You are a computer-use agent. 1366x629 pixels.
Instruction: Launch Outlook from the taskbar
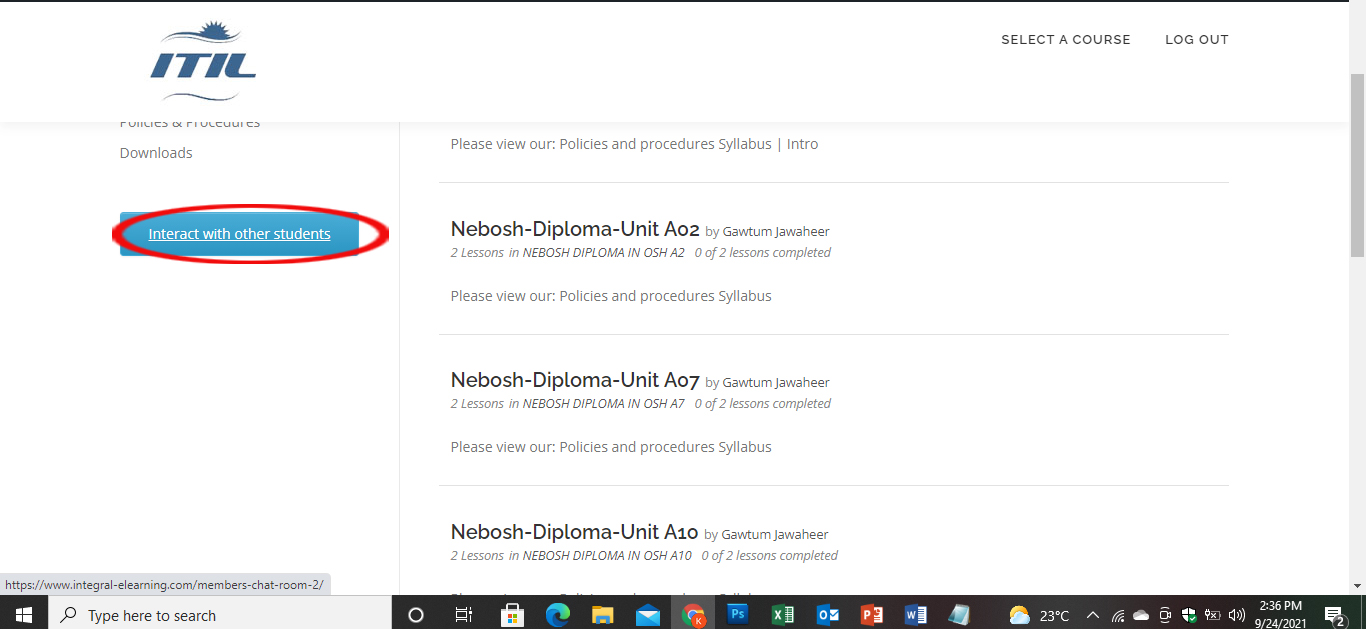coord(828,615)
